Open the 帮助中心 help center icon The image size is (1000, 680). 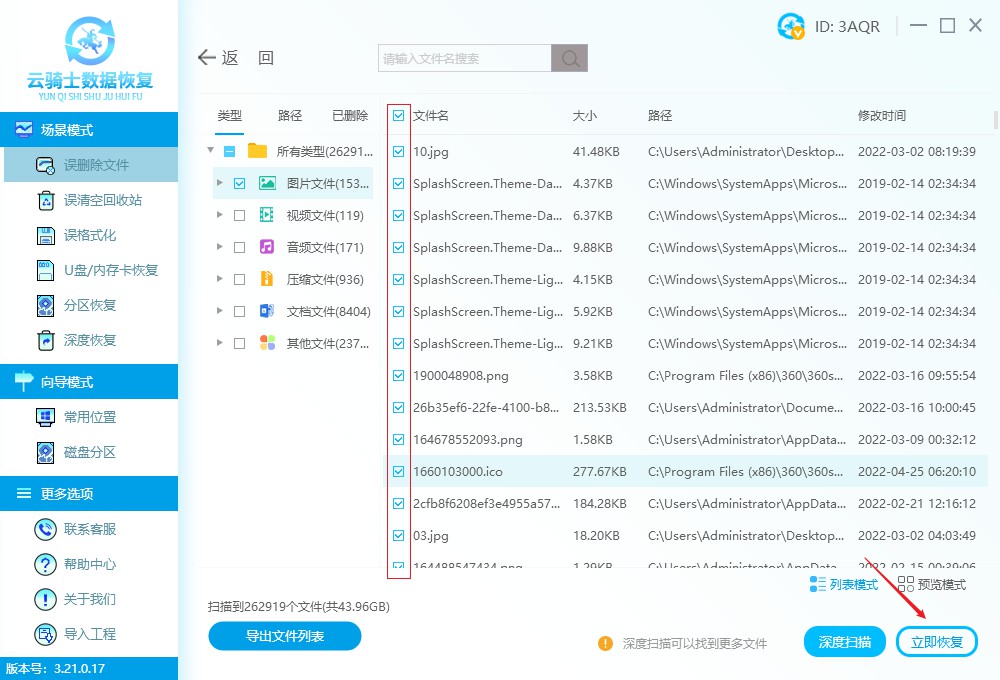click(45, 565)
